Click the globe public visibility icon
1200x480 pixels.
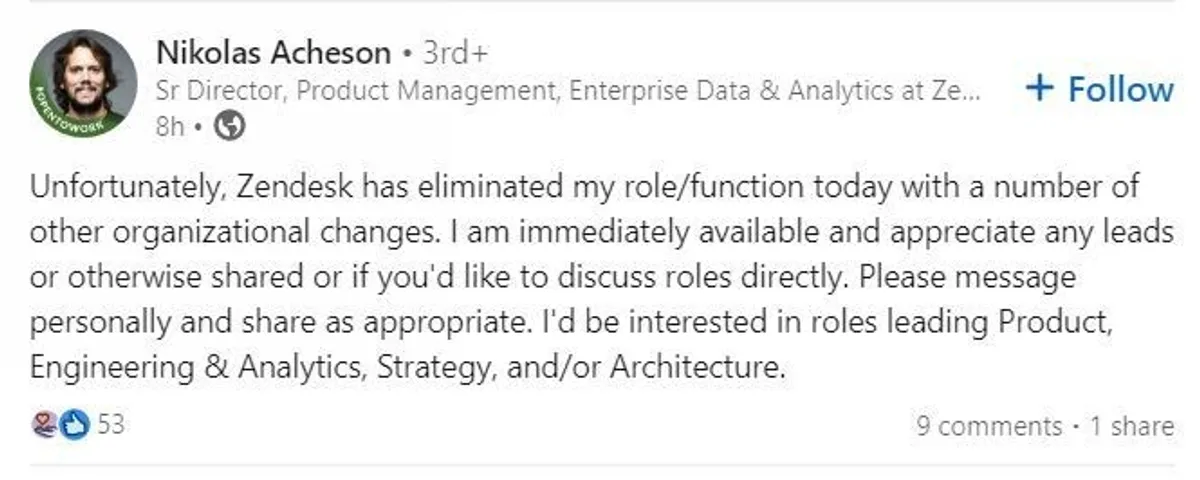pos(230,127)
